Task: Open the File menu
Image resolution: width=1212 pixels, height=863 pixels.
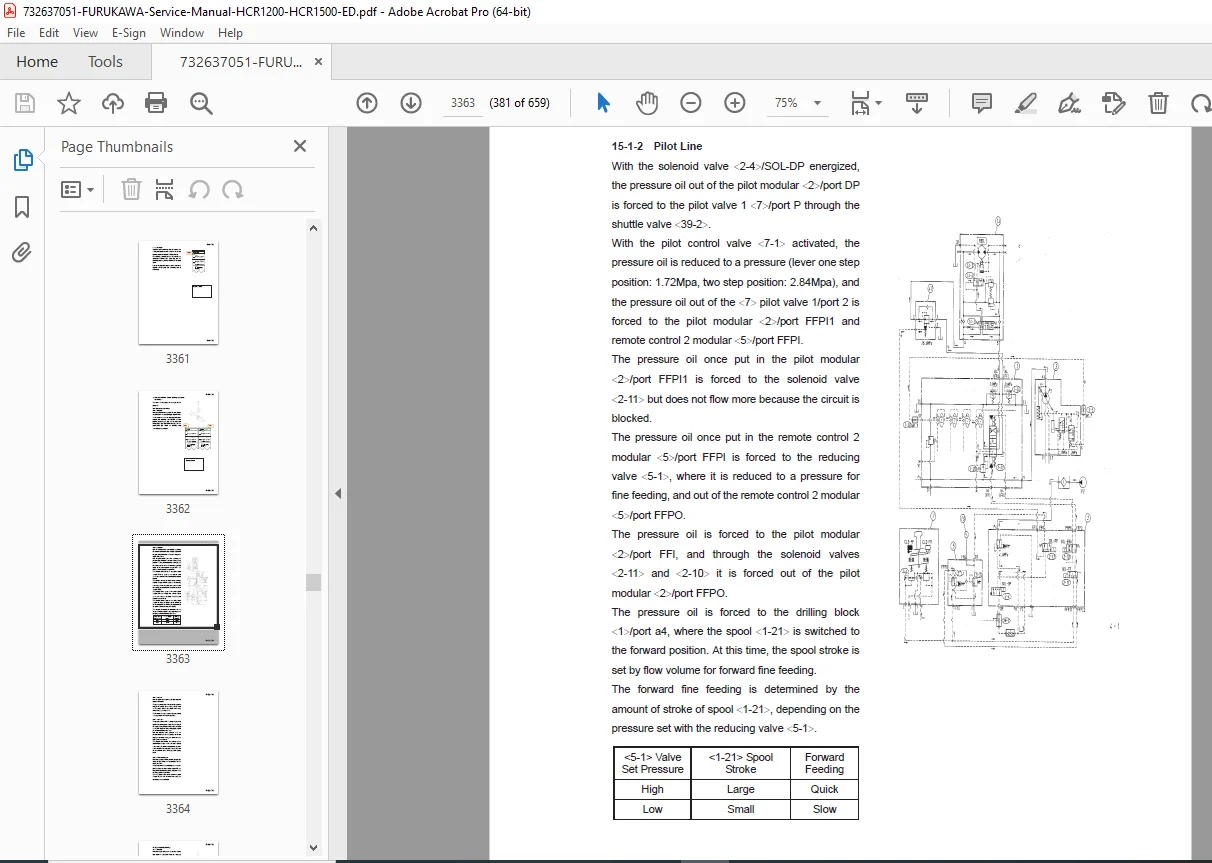Action: click(x=17, y=33)
